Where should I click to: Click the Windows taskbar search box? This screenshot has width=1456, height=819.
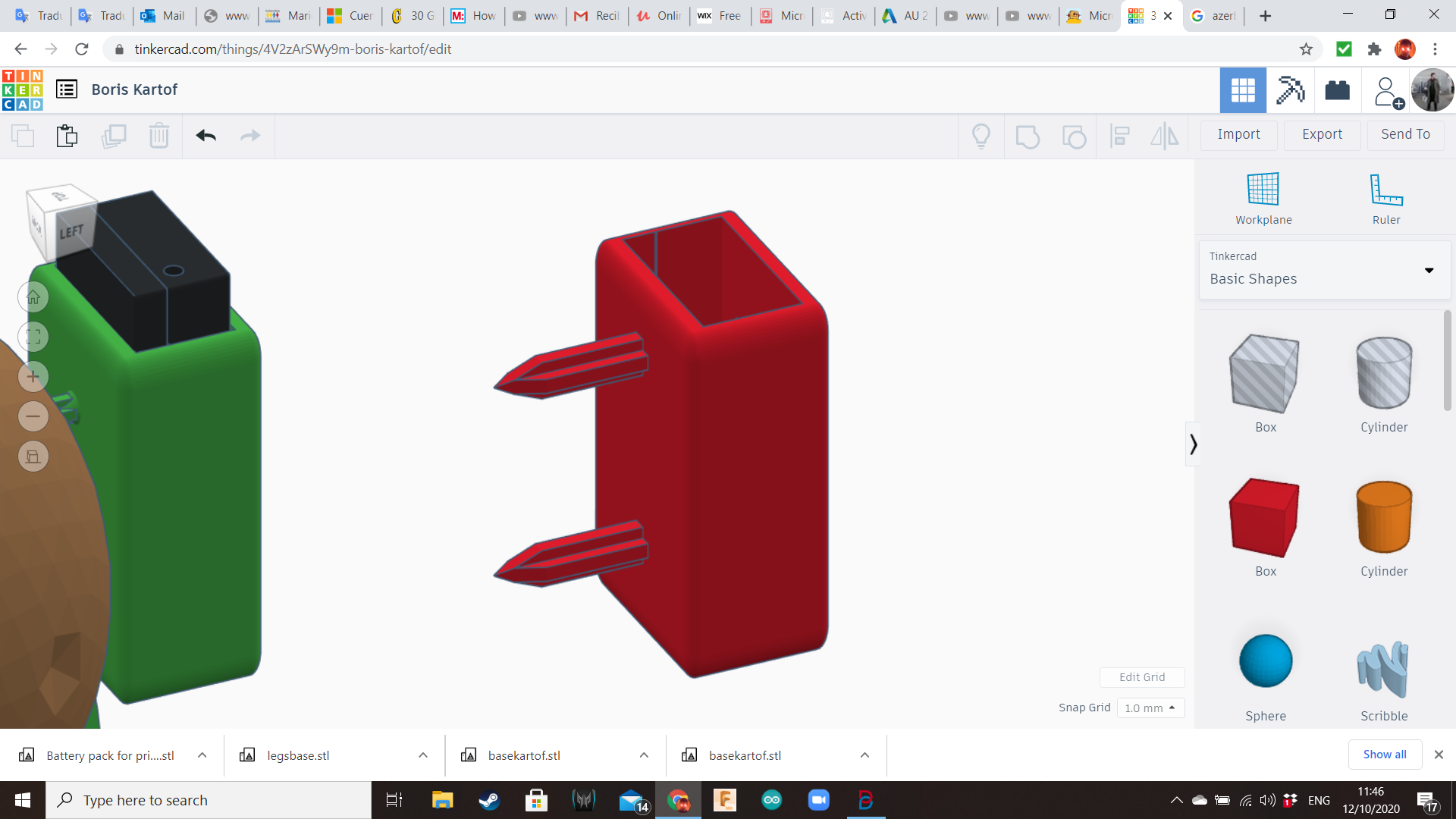(x=209, y=800)
